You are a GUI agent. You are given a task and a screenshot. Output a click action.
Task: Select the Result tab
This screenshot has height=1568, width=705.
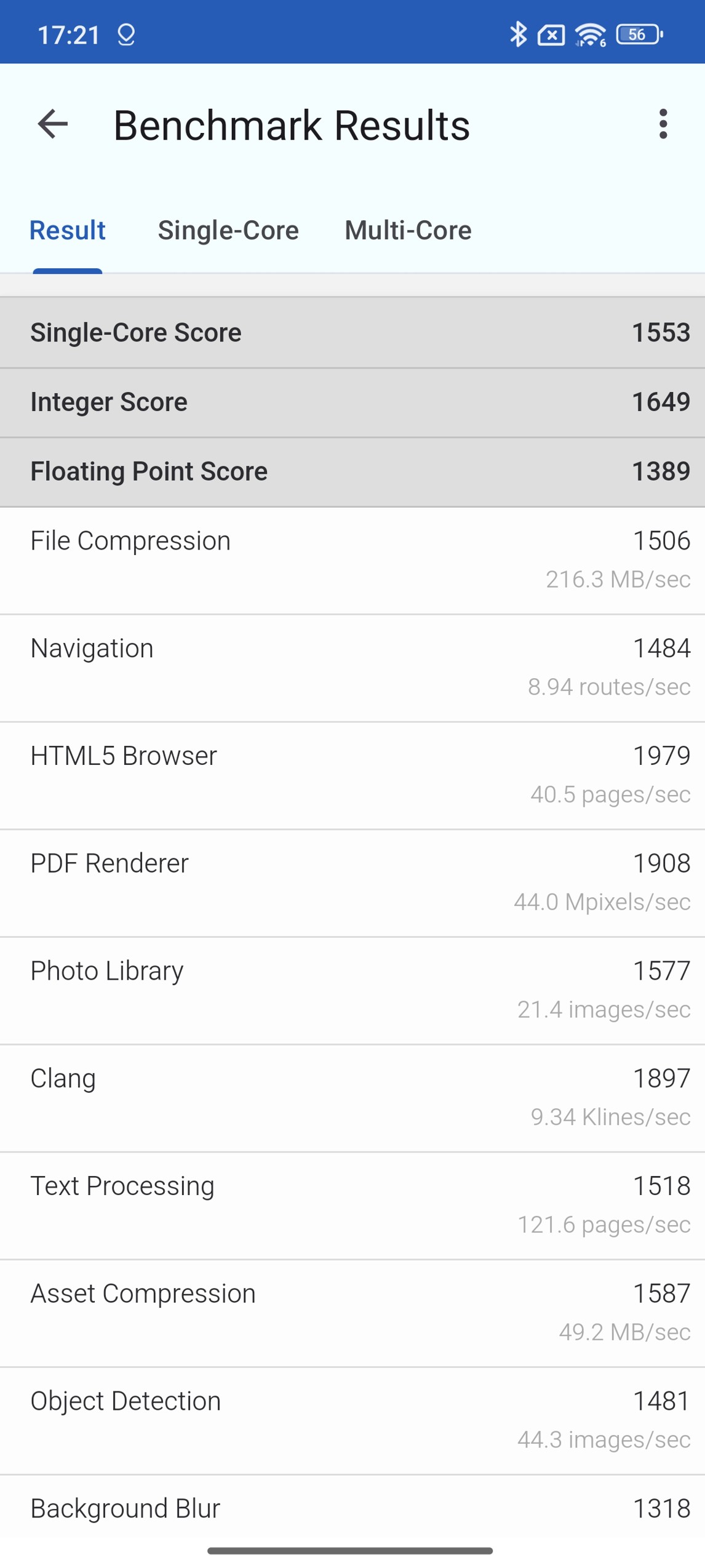pyautogui.click(x=68, y=230)
